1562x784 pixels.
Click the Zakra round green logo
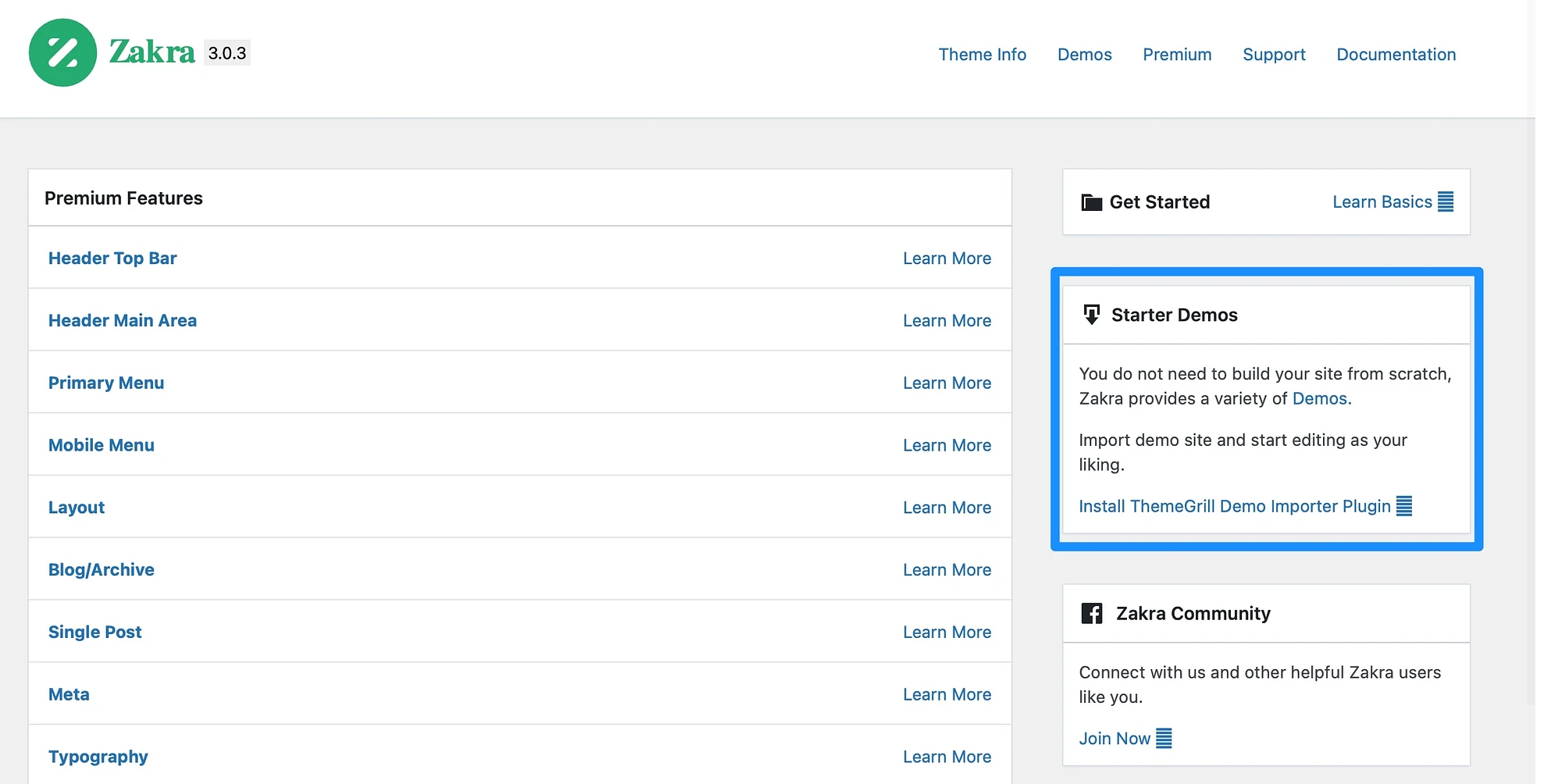62,52
